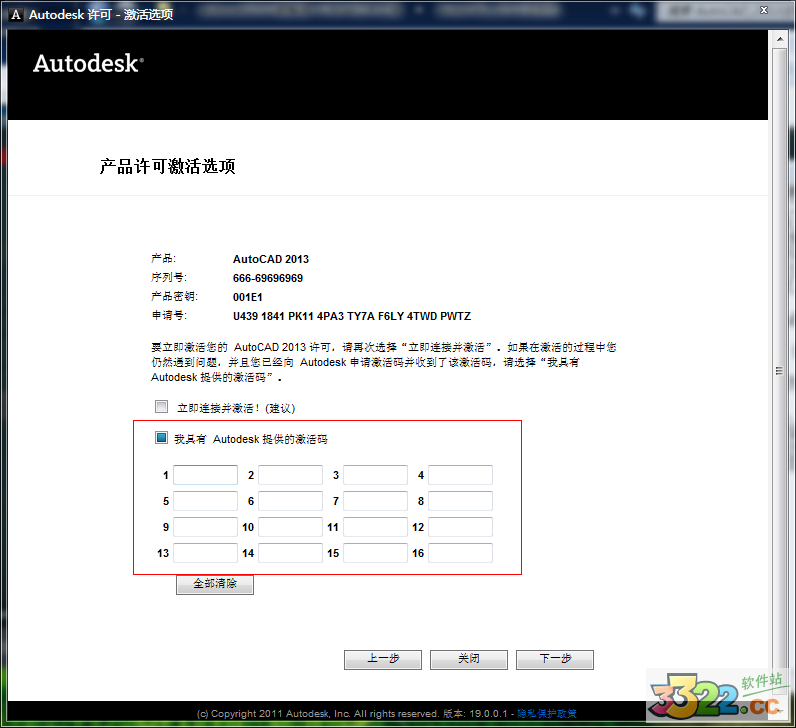Click activation code field 4
The width and height of the screenshot is (796, 728).
point(460,475)
